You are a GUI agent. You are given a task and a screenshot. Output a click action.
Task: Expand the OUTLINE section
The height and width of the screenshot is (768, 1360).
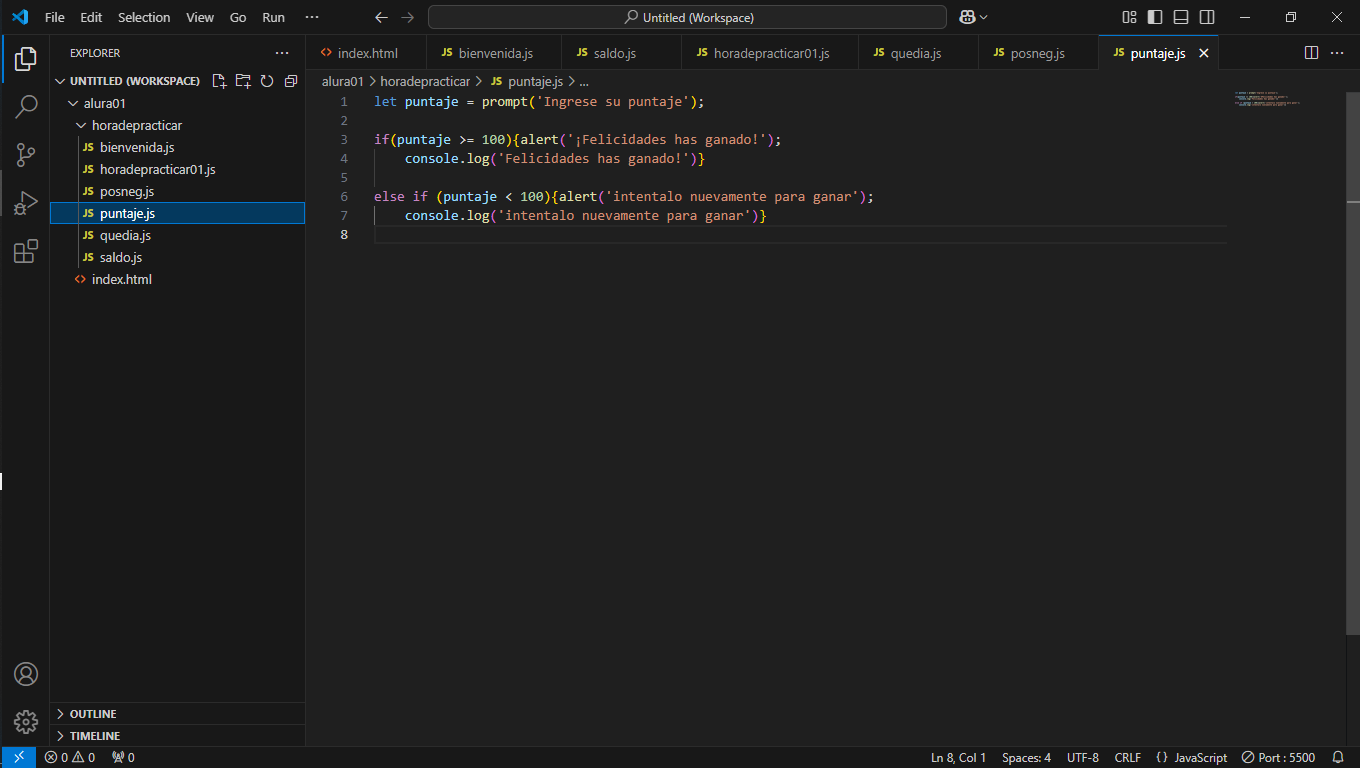point(177,714)
